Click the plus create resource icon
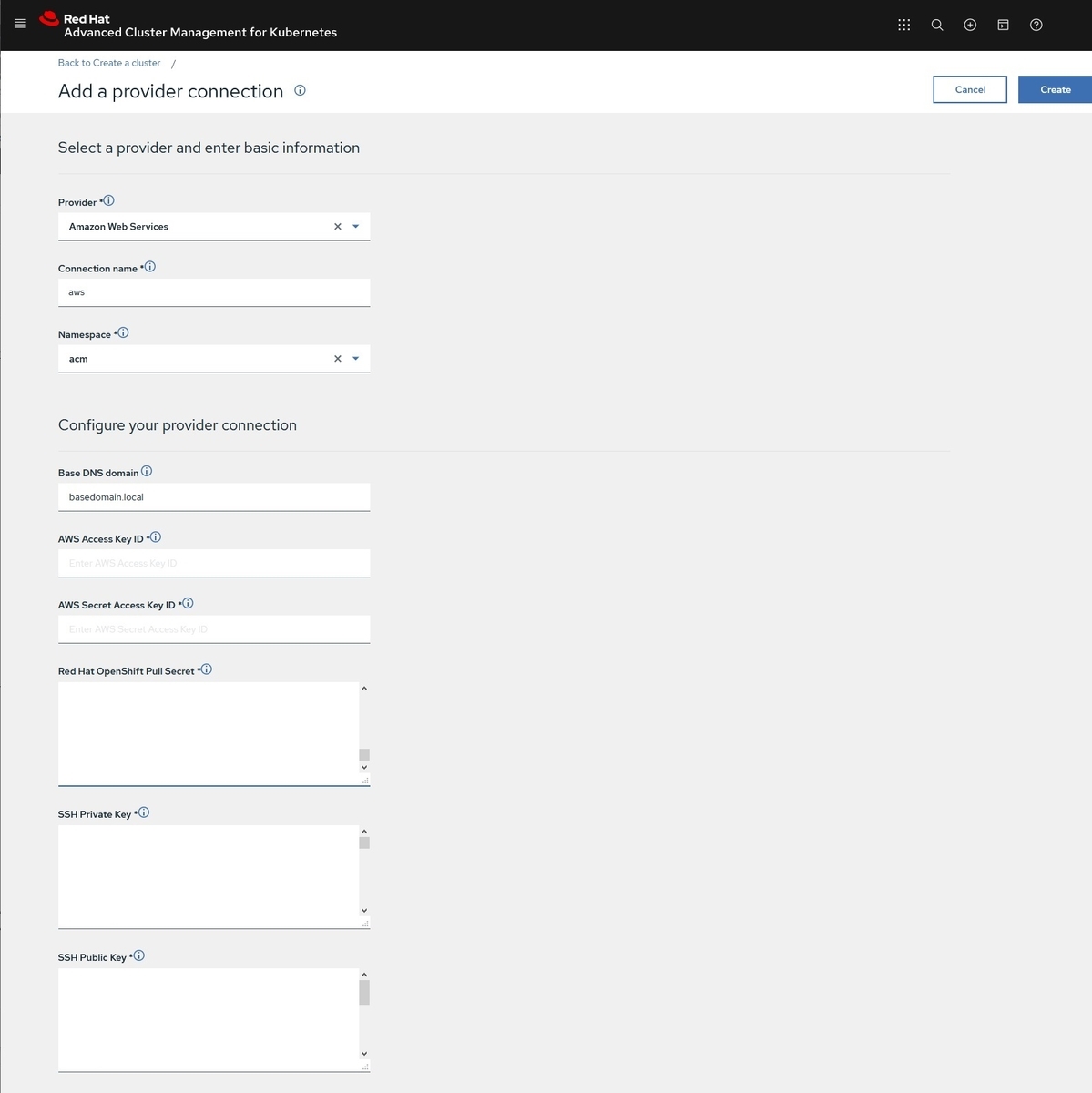Viewport: 1092px width, 1093px height. [x=970, y=25]
